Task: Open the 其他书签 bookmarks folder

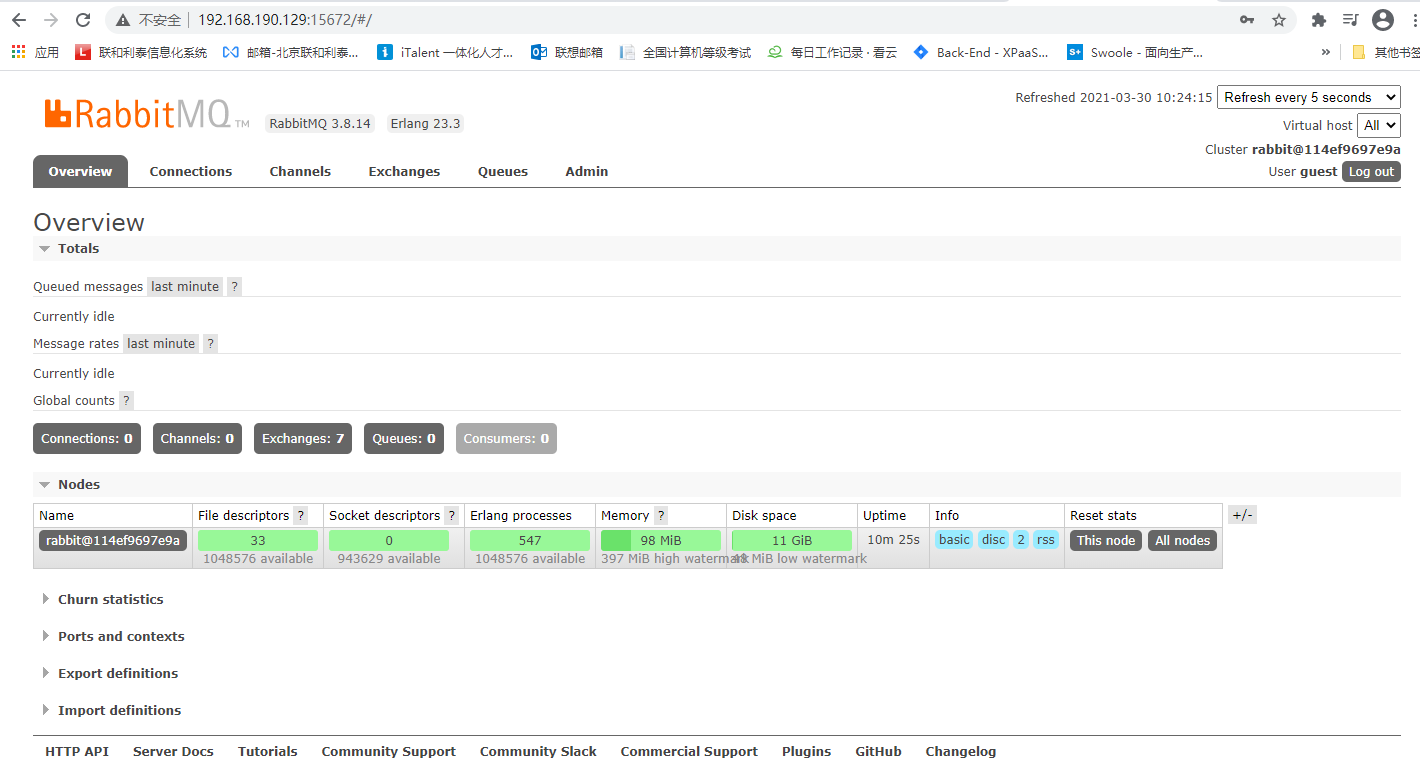Action: coord(1385,52)
